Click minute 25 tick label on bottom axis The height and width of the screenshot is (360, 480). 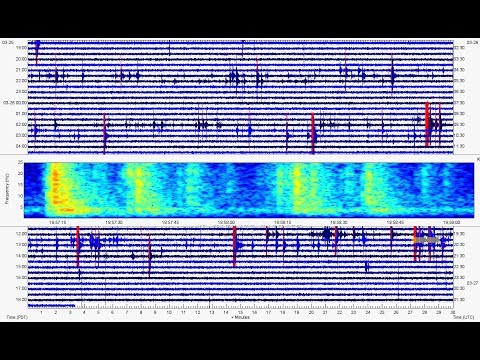pos(382,313)
